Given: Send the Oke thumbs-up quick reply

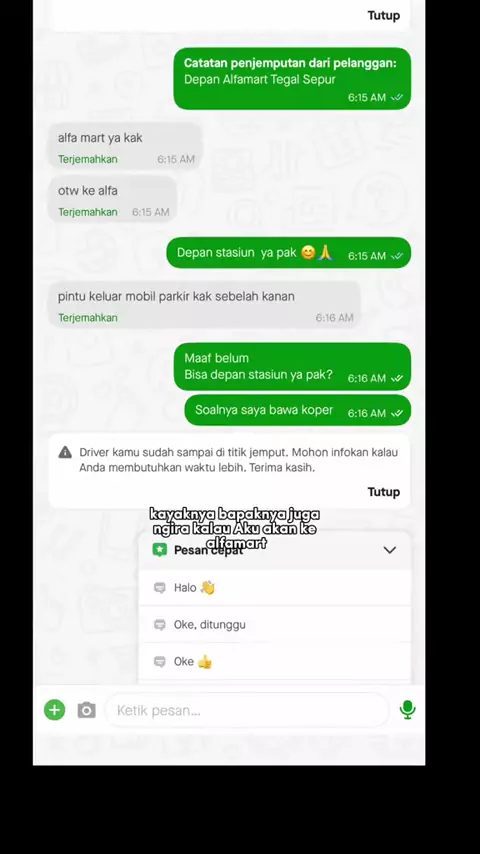Looking at the screenshot, I should 275,662.
